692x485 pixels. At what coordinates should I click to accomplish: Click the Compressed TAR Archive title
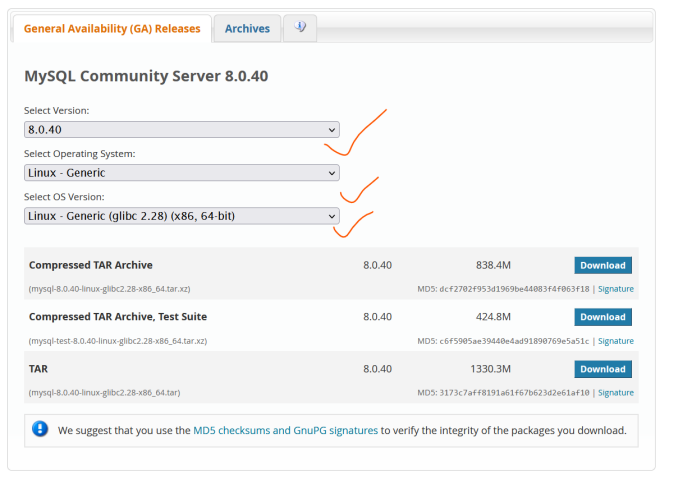[91, 265]
